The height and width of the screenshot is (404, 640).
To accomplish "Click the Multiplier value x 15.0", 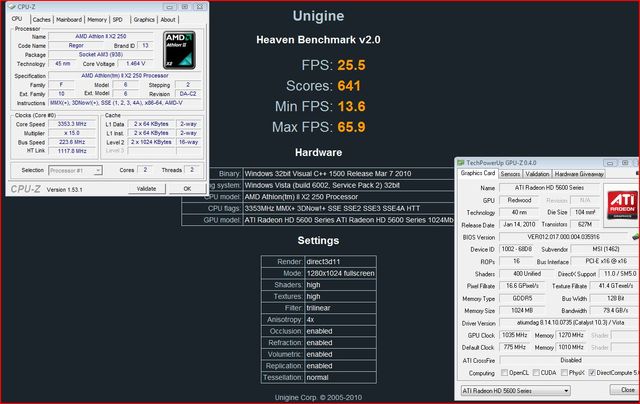I will [x=72, y=133].
